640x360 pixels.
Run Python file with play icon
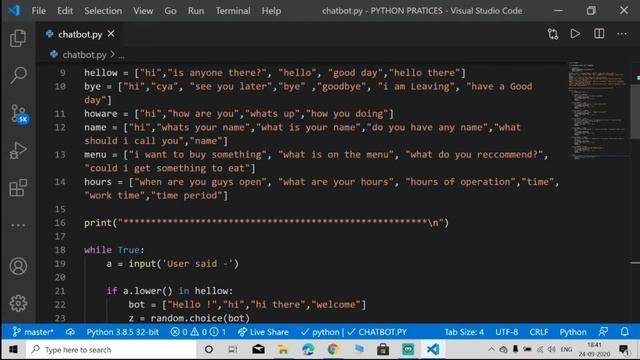coord(576,34)
